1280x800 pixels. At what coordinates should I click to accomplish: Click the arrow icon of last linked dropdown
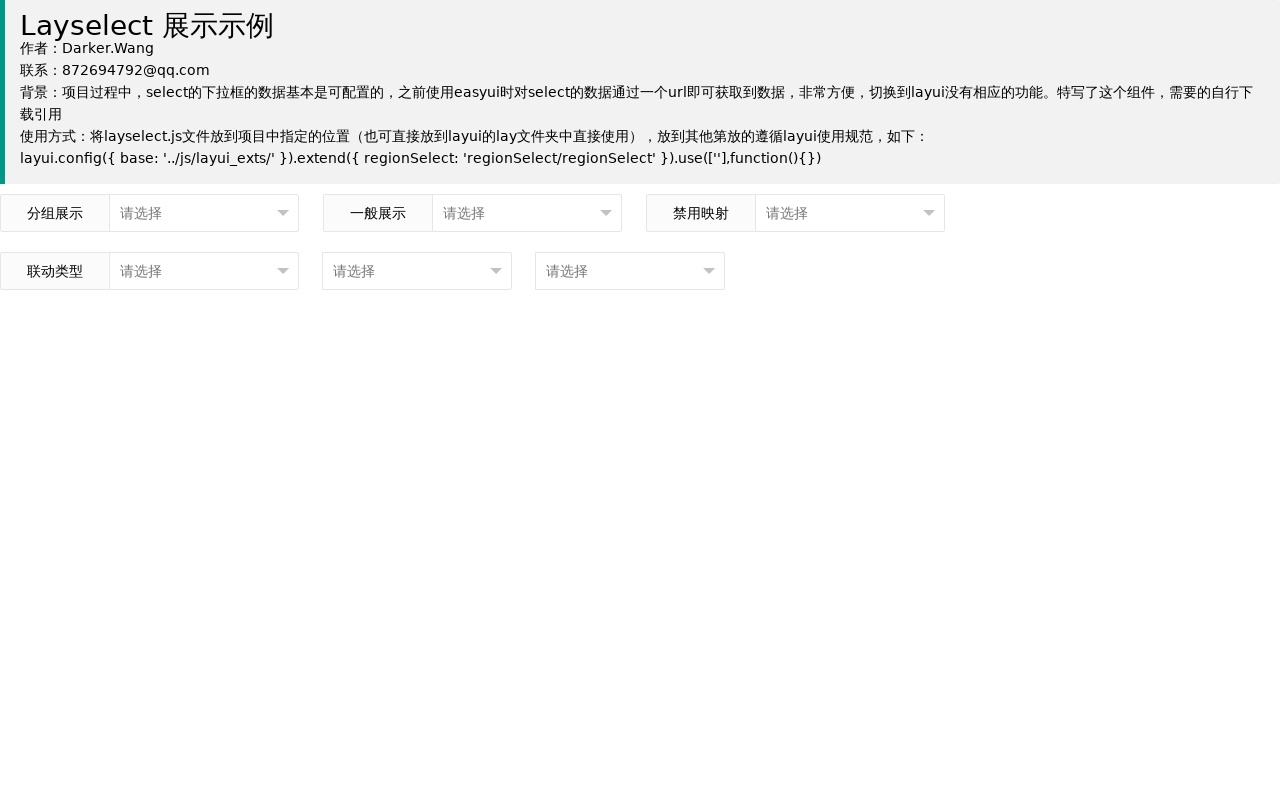(709, 271)
